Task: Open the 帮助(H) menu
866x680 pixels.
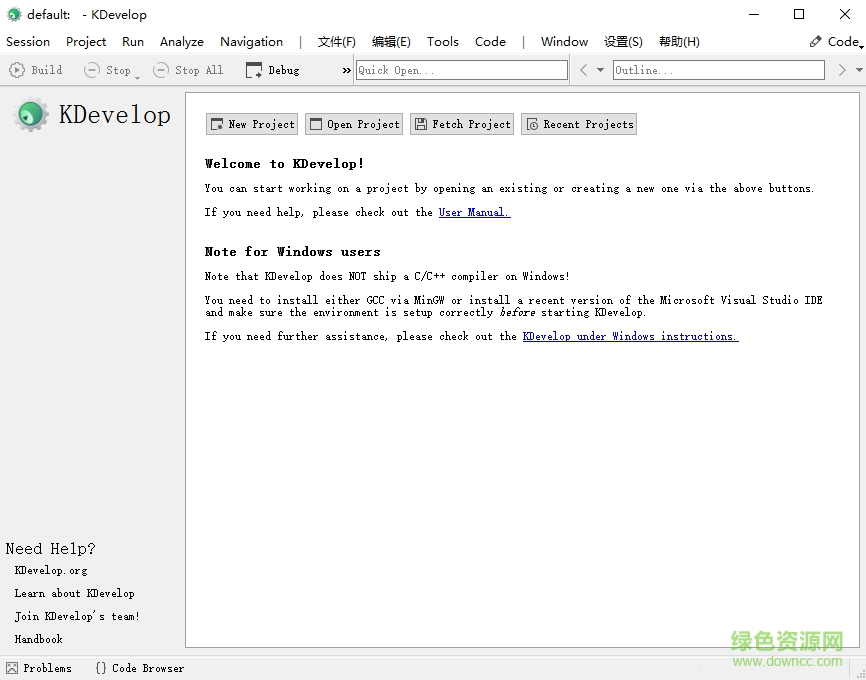Action: [679, 41]
